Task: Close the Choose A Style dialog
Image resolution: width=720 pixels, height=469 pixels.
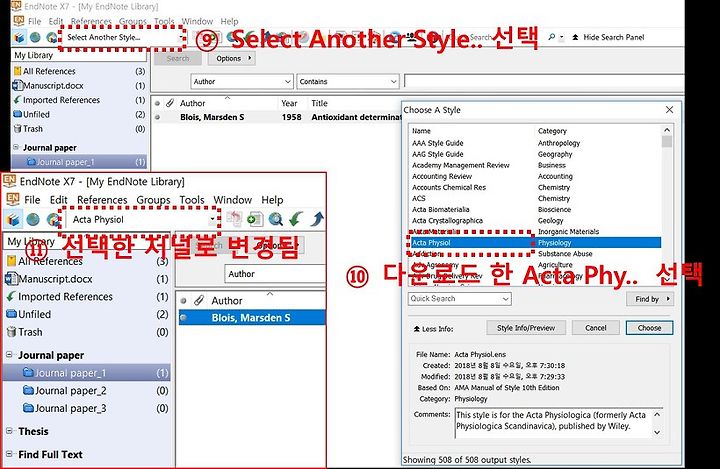Action: 669,109
